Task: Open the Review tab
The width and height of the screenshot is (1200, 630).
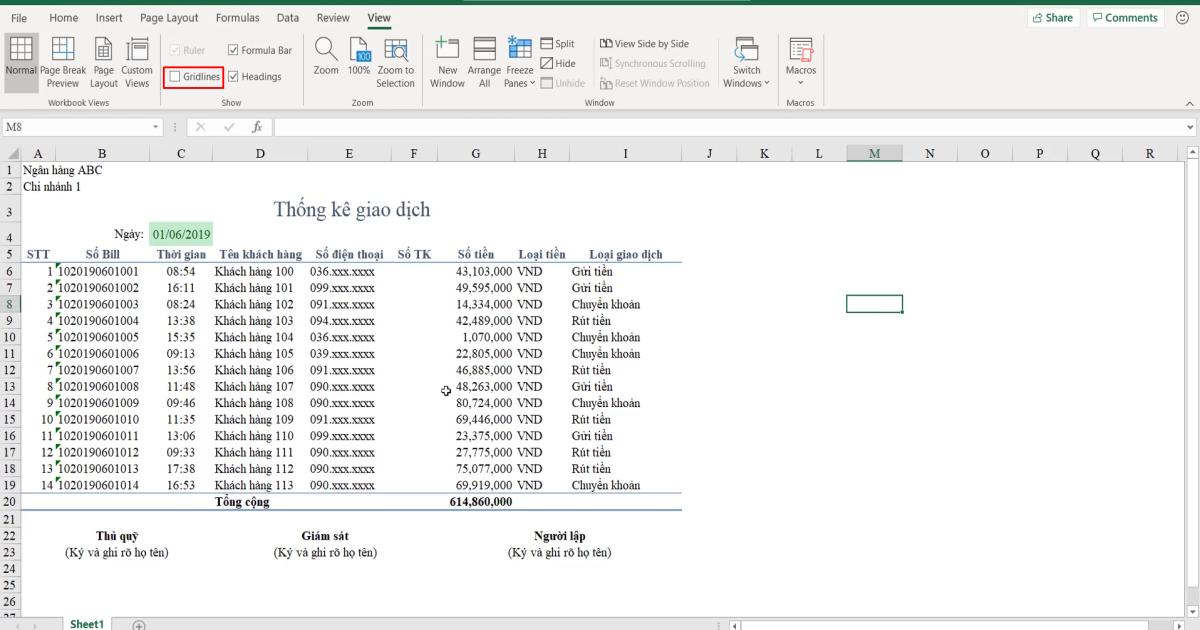Action: pos(333,17)
